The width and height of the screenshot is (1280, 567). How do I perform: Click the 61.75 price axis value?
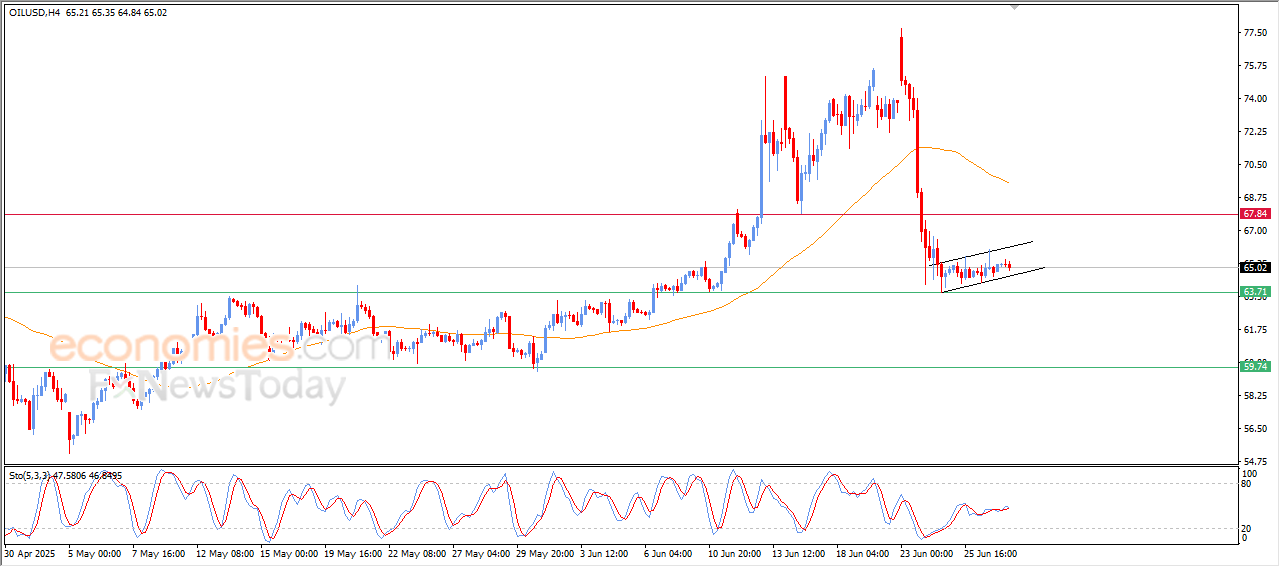[1256, 330]
